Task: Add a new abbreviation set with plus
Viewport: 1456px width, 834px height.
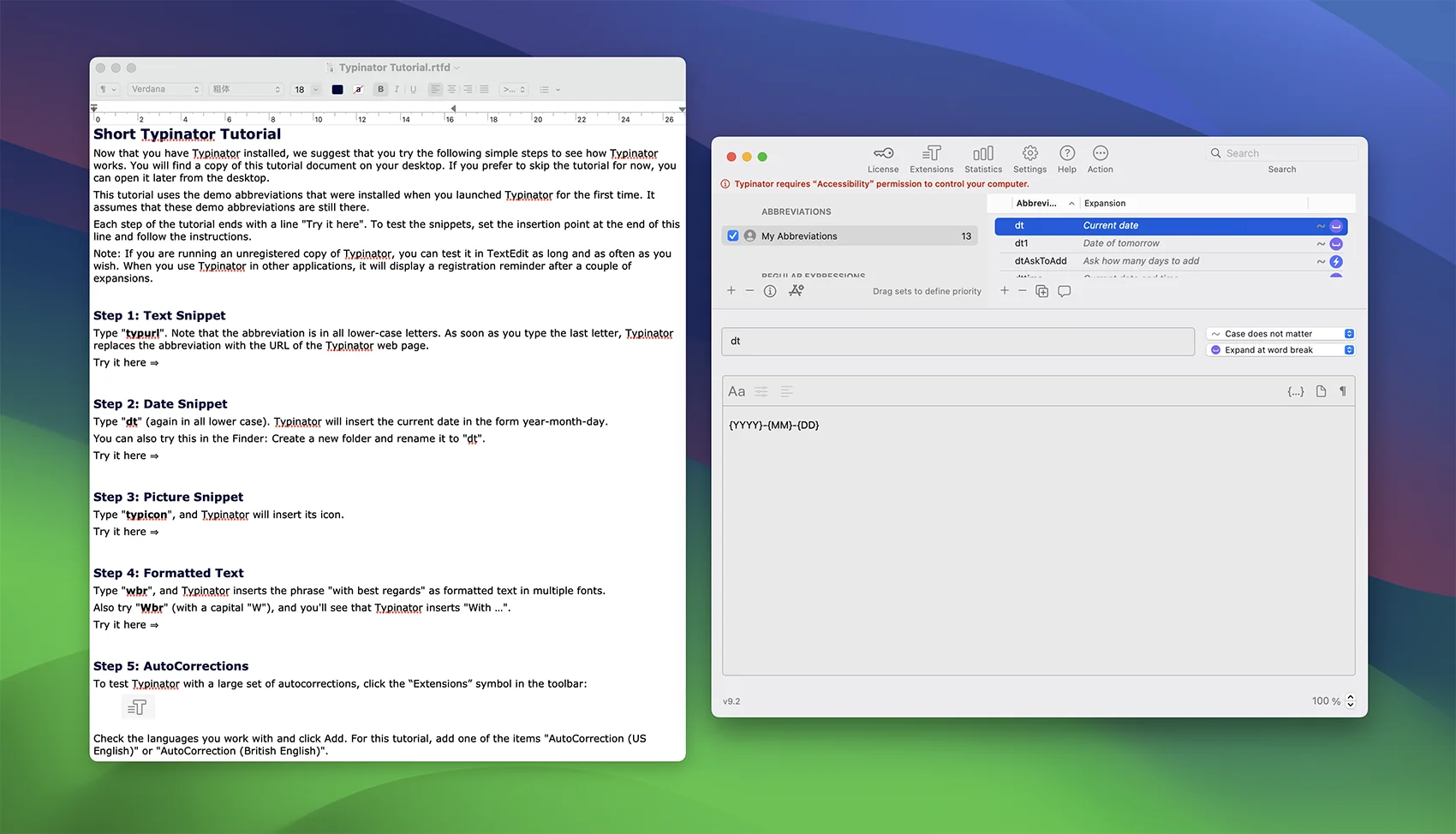Action: tap(731, 291)
